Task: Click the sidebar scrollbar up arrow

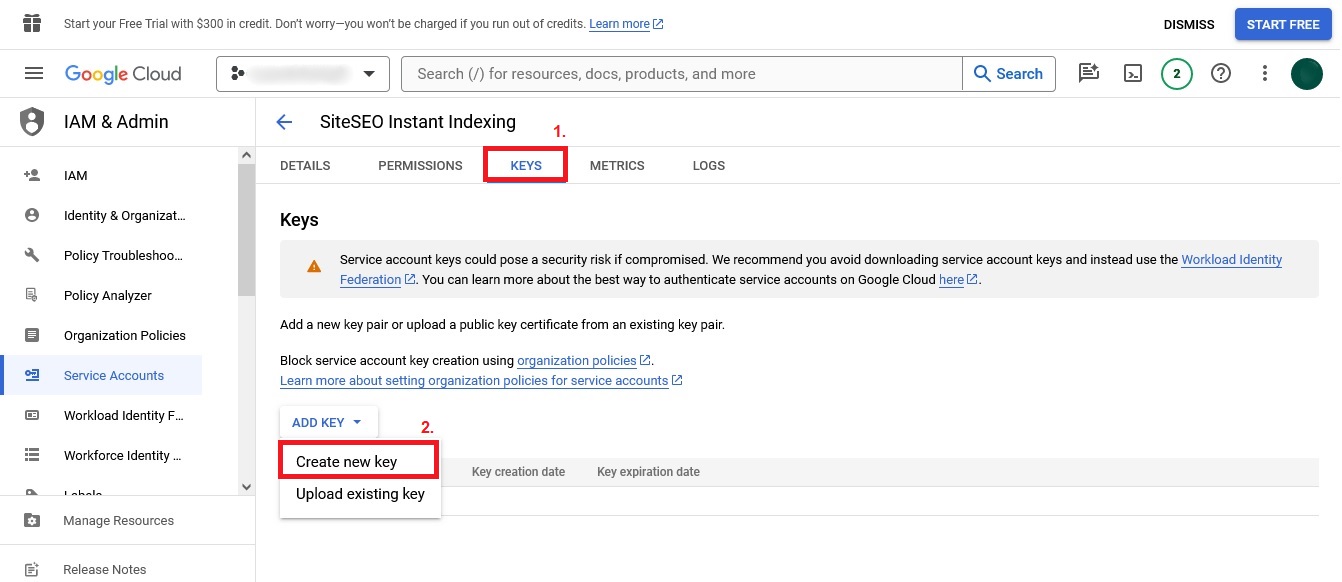Action: 247,155
